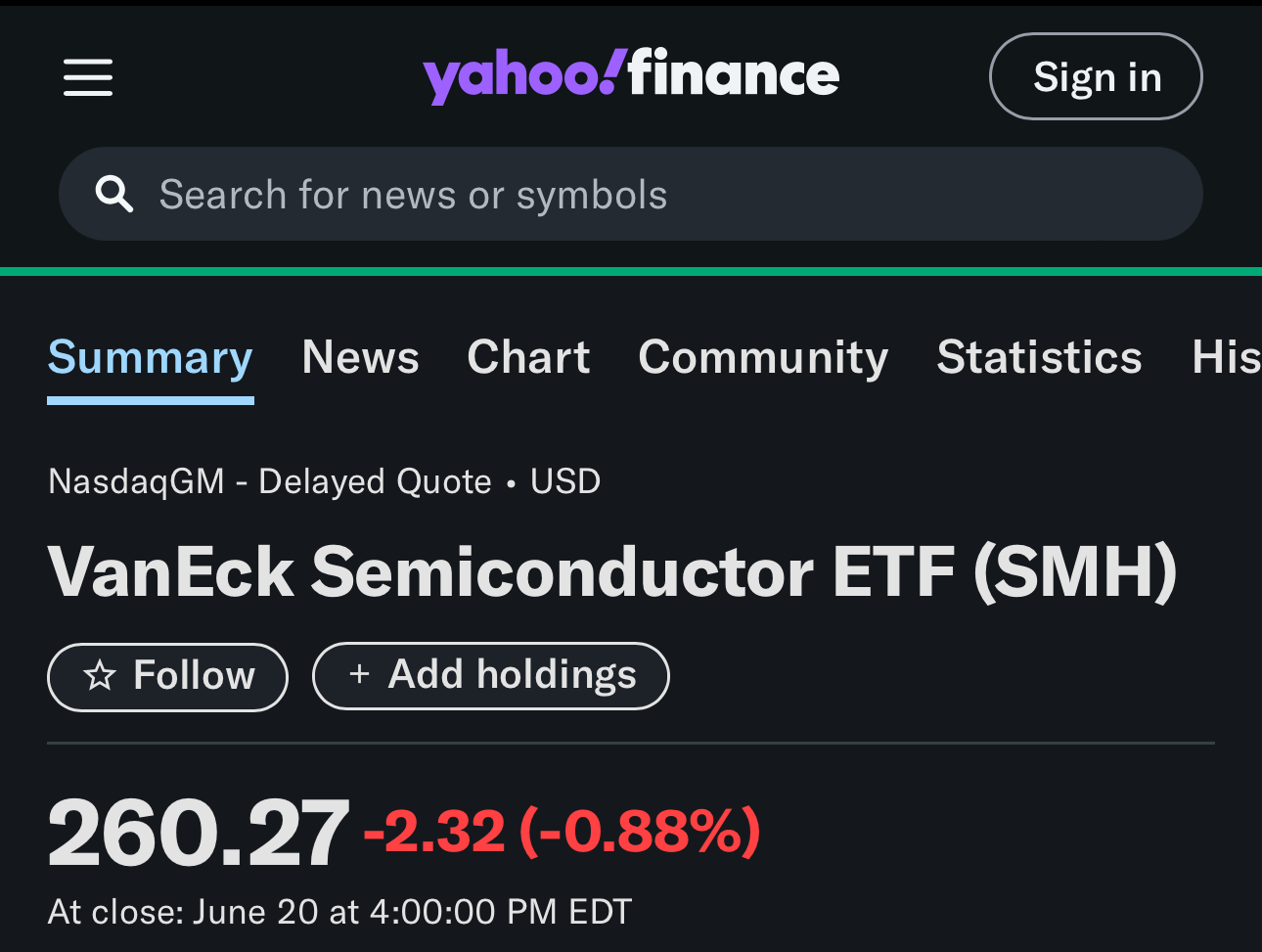Follow the SMH ticker

167,676
